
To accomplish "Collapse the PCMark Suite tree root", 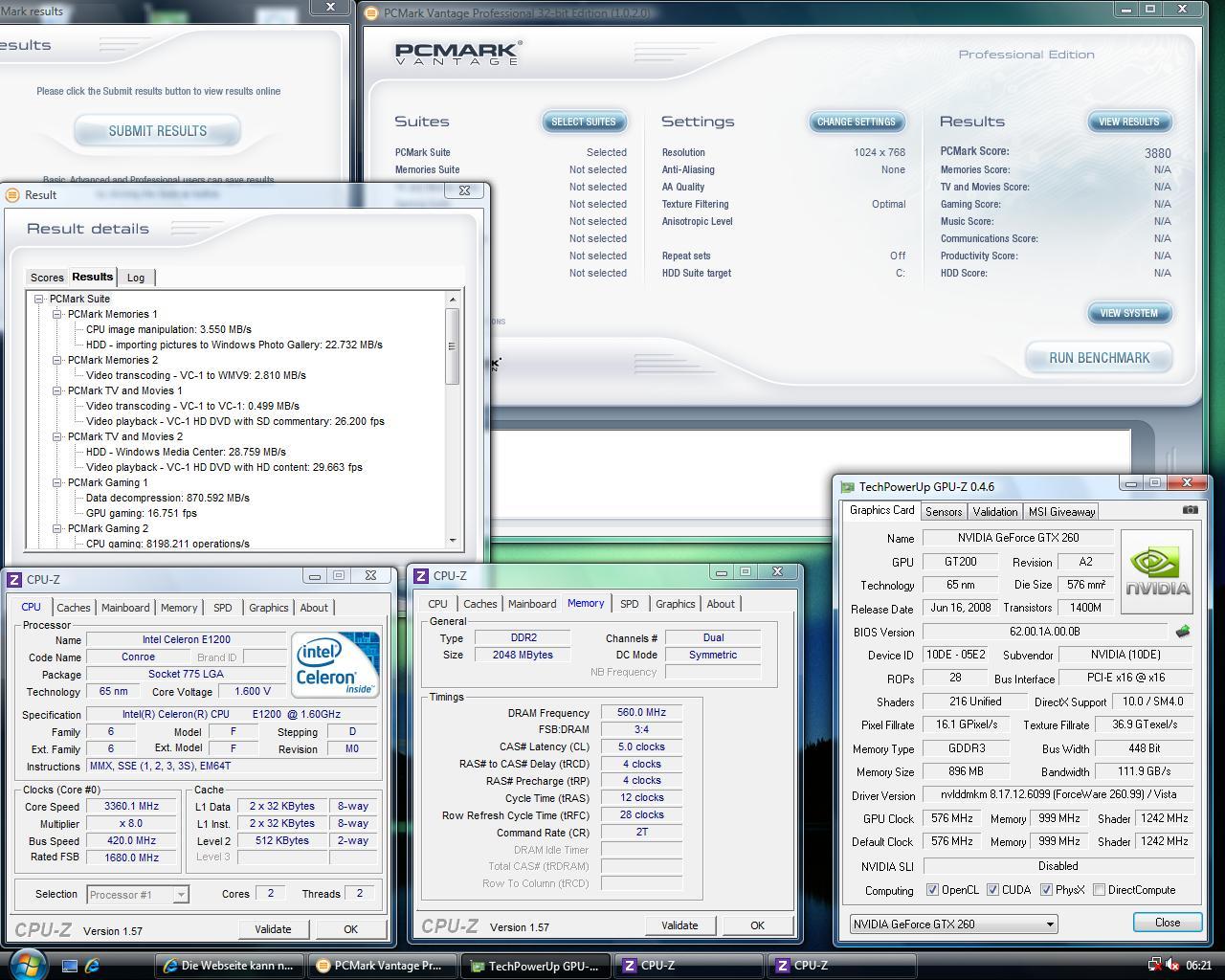I will click(x=39, y=299).
